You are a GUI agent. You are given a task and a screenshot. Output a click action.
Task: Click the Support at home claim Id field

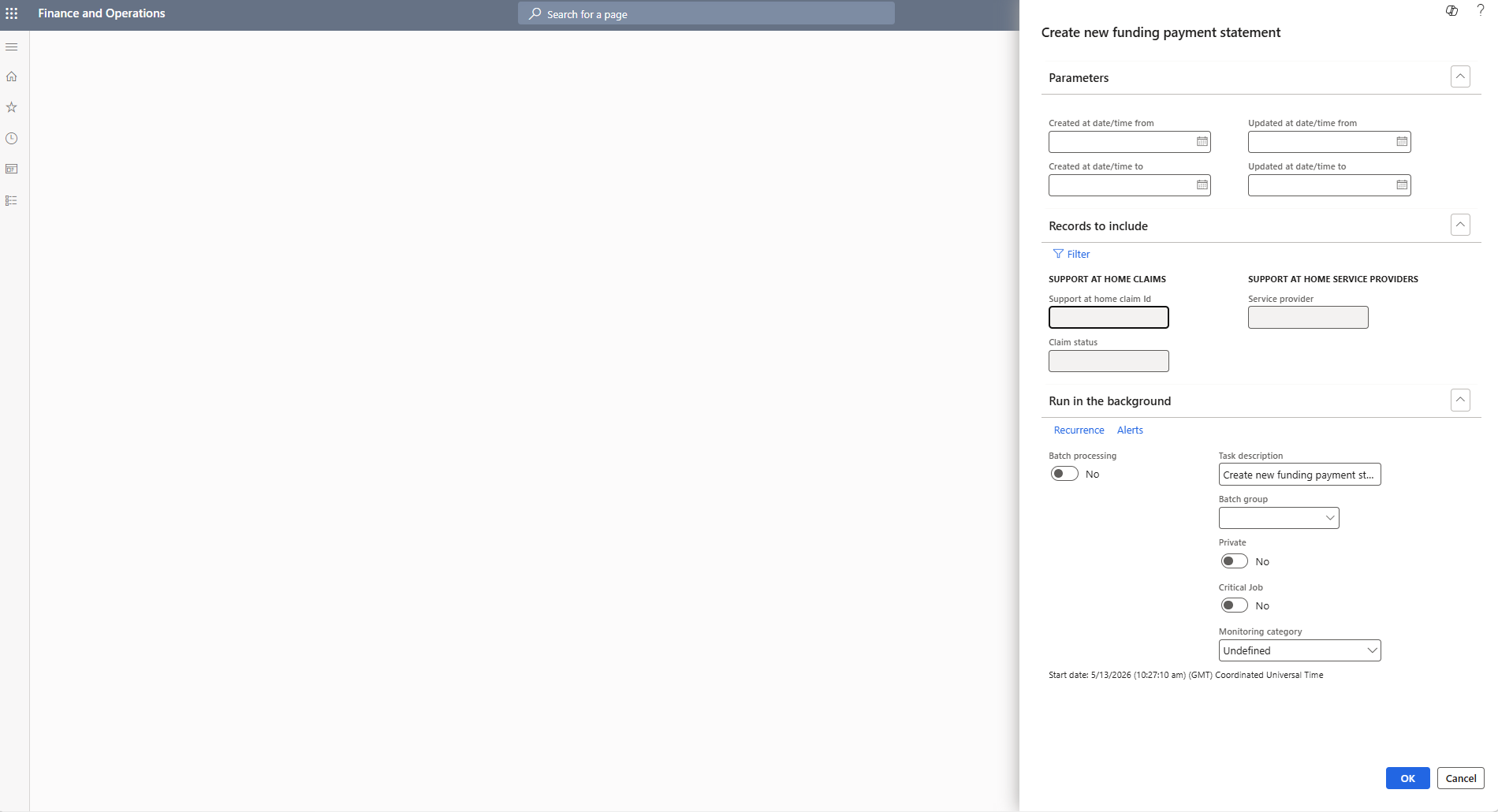(1109, 317)
